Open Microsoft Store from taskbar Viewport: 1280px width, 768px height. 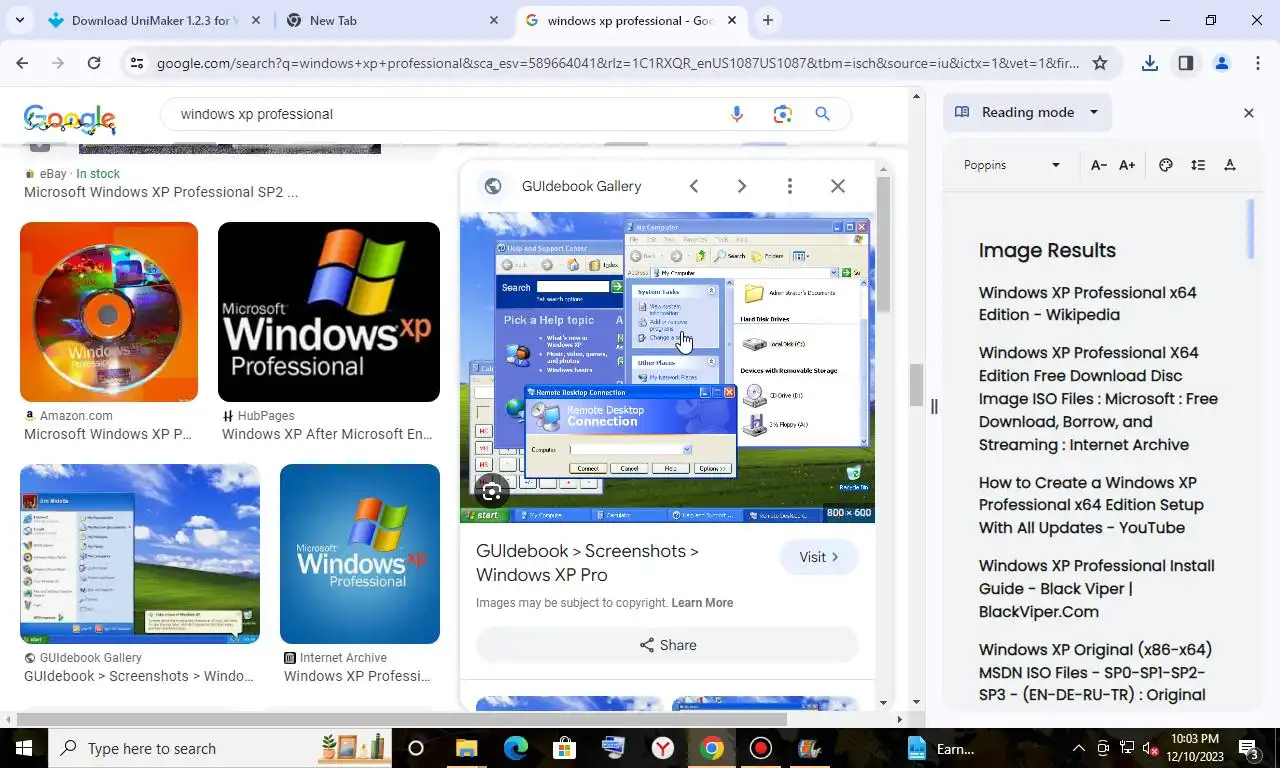click(x=565, y=748)
